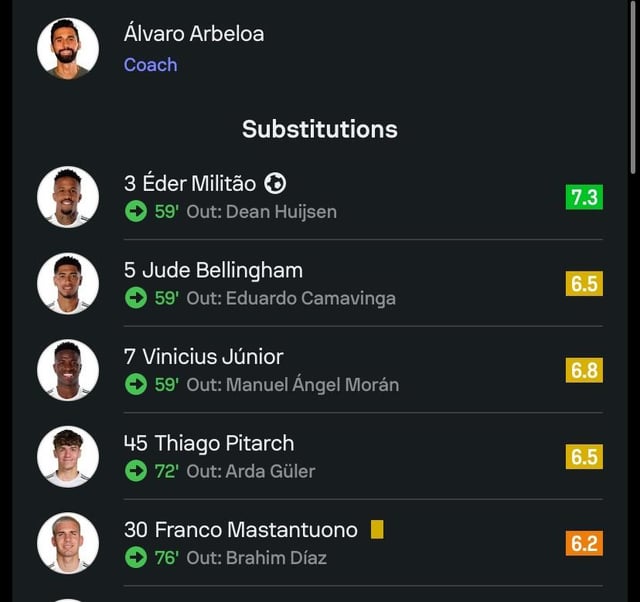Select the 45 Thiago Pitarch name
The image size is (640, 602).
[x=209, y=443]
